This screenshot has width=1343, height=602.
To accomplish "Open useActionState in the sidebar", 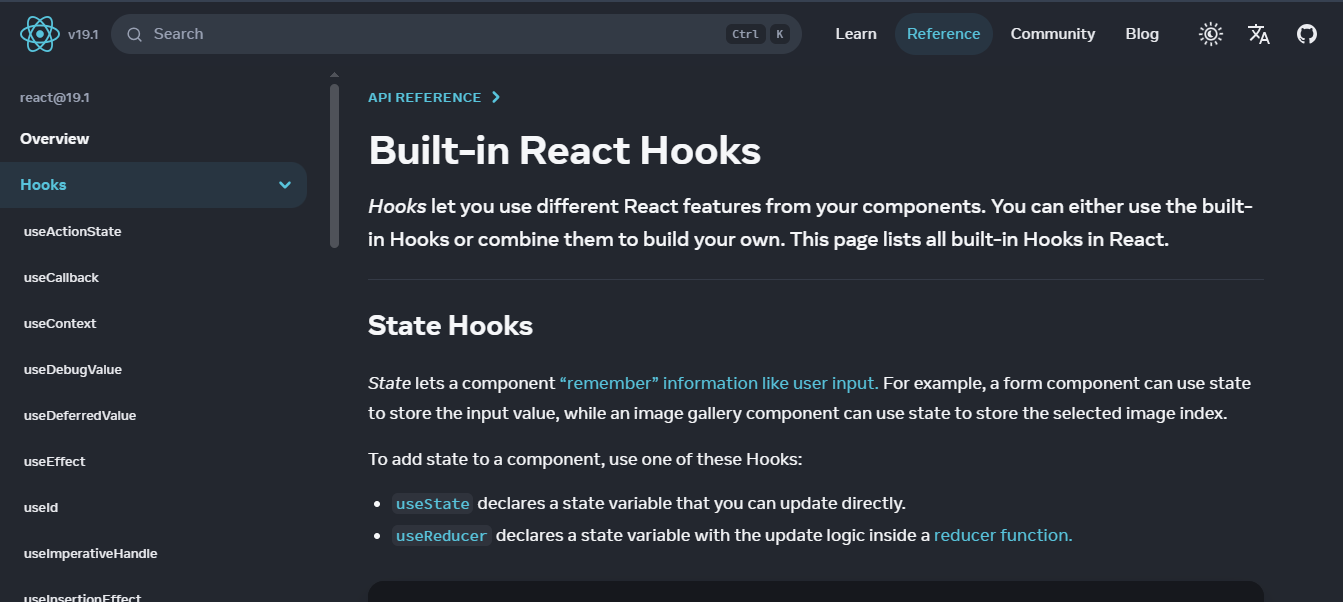I will pyautogui.click(x=72, y=231).
